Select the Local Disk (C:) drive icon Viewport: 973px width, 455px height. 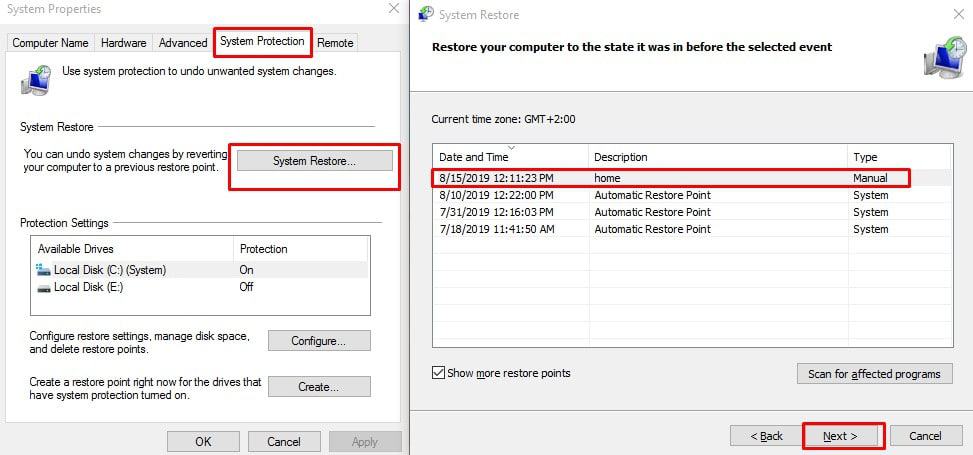coord(43,270)
